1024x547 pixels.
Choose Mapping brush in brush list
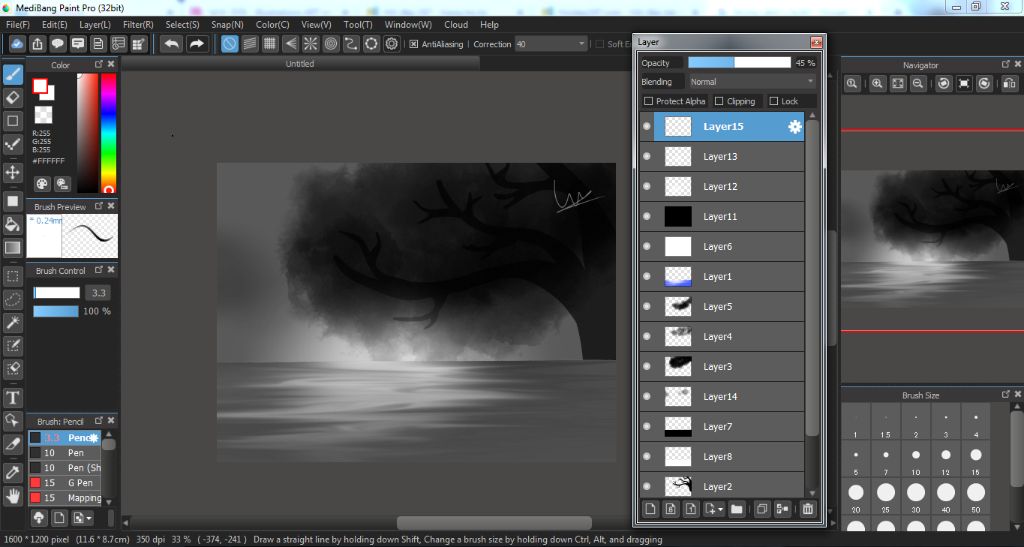(x=65, y=498)
